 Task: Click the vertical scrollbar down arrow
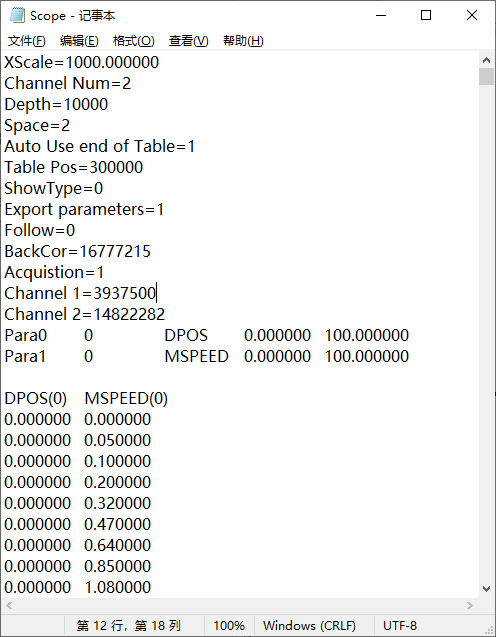click(x=486, y=589)
